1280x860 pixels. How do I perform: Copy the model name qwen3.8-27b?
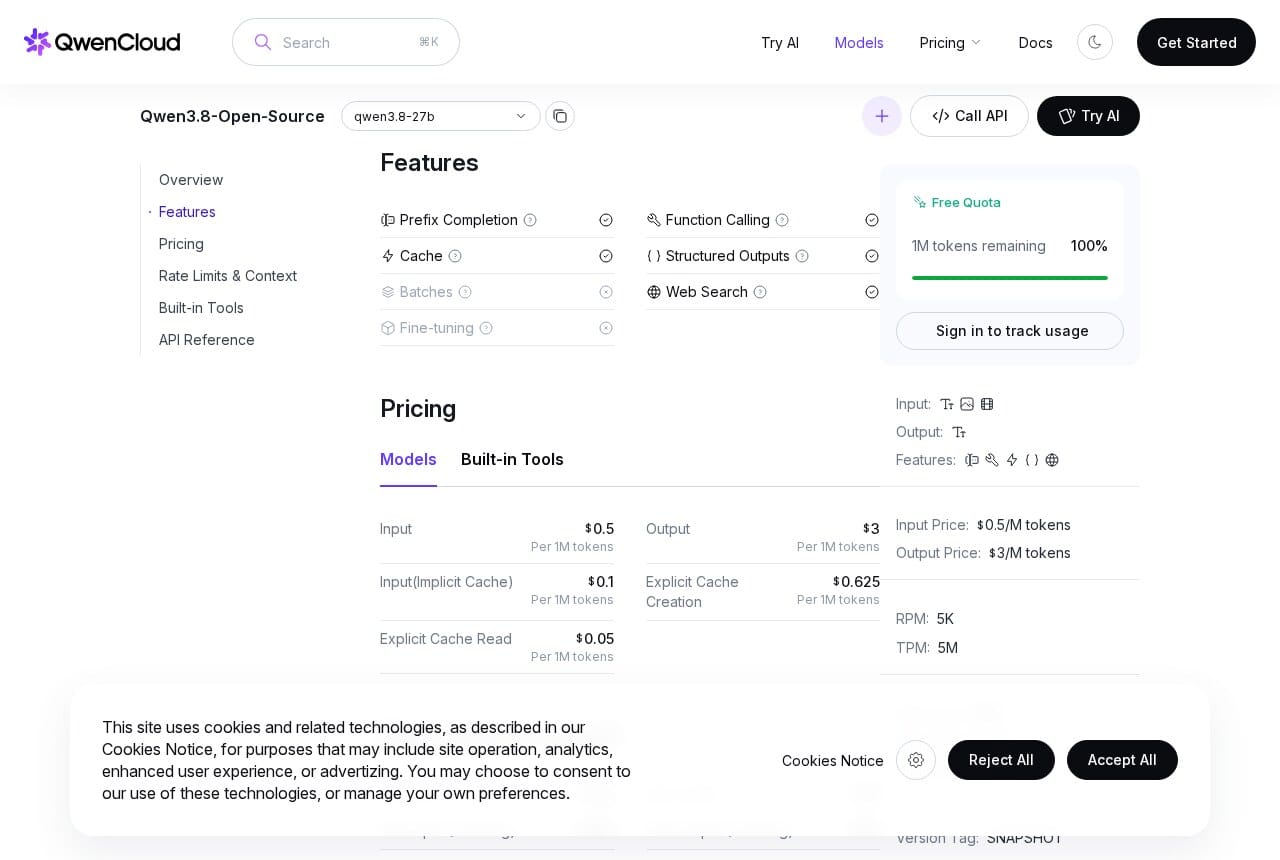[x=560, y=116]
